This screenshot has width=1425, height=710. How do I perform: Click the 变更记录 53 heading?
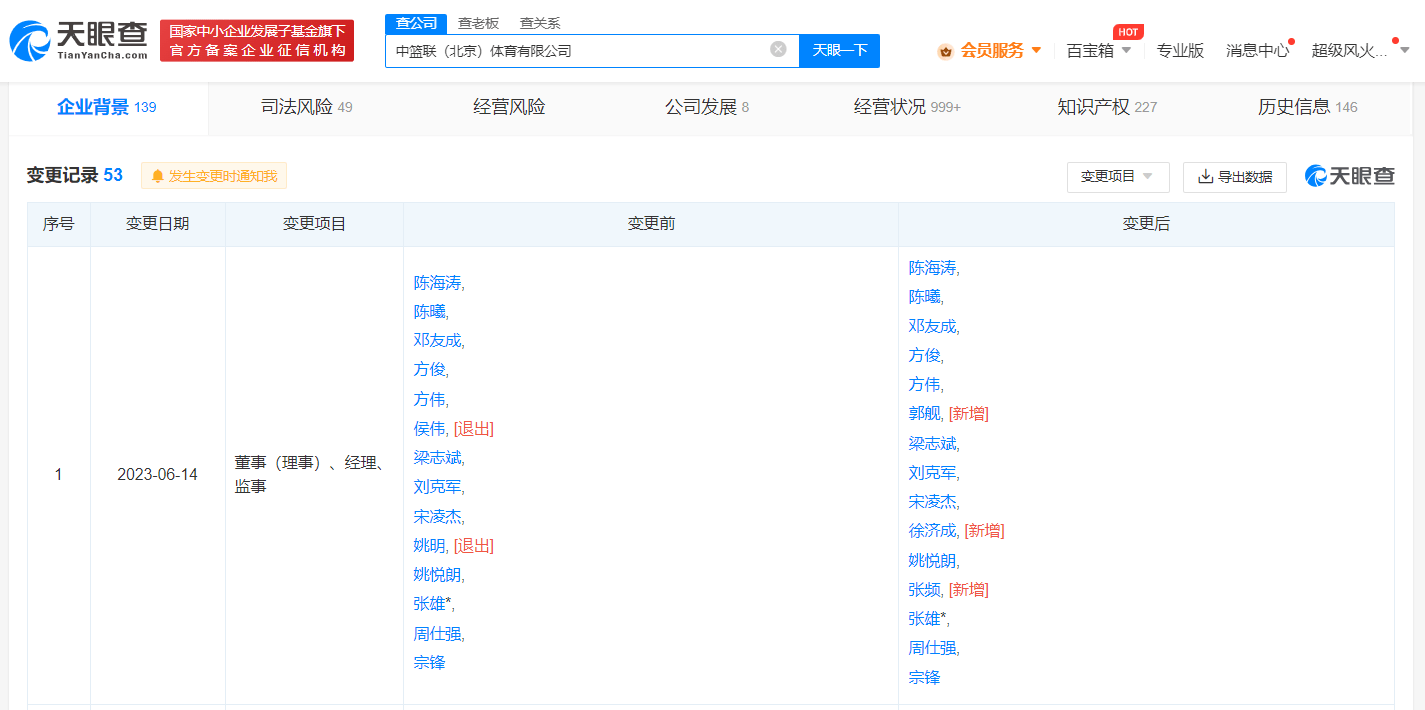75,175
